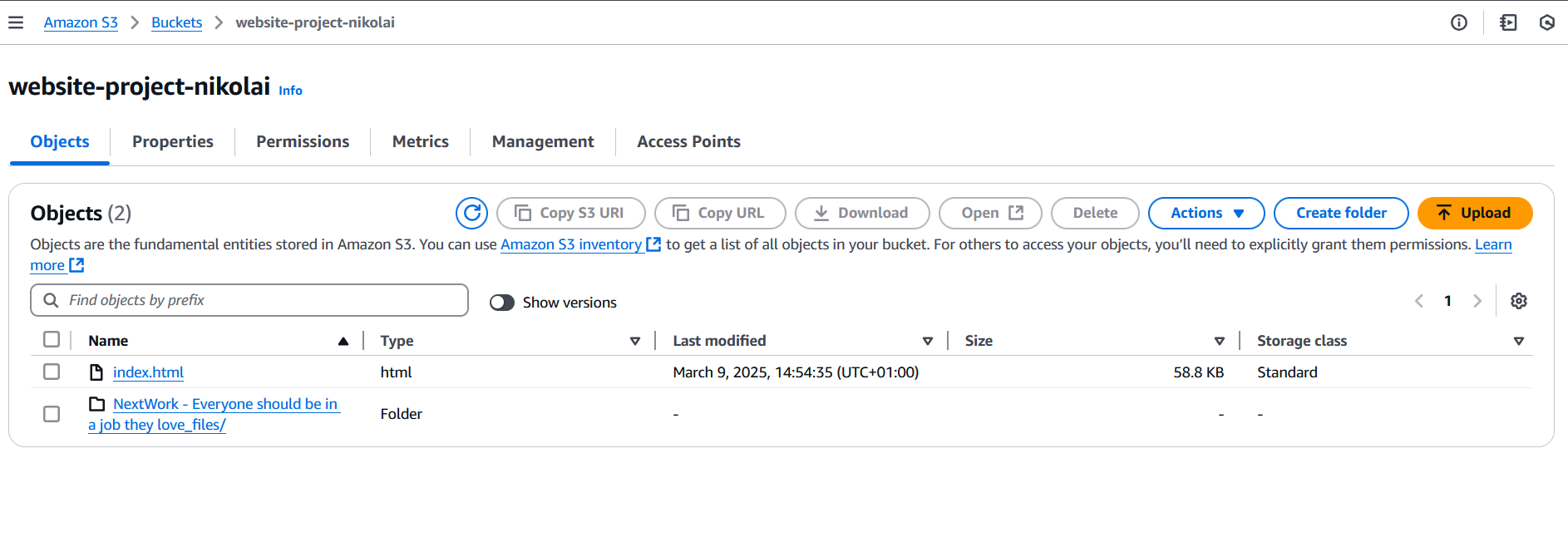Click the Learn more external link icon
The height and width of the screenshot is (537, 1568).
click(x=76, y=265)
